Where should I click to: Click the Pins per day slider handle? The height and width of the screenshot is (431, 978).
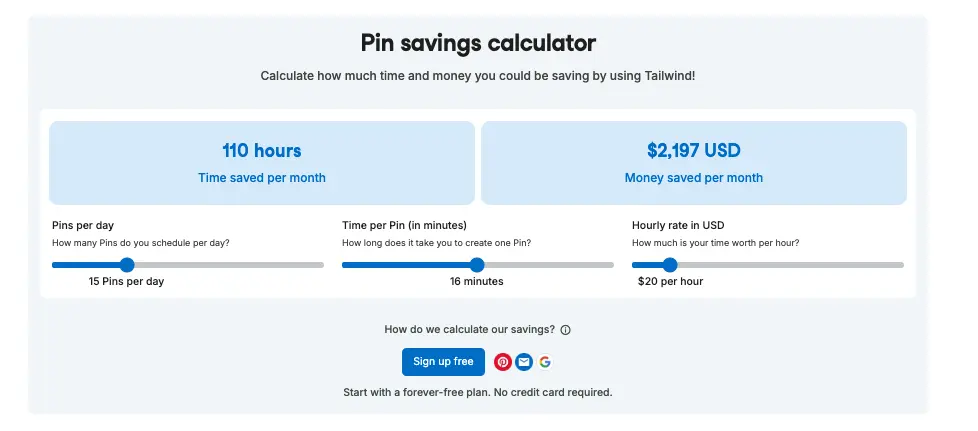[x=127, y=265]
